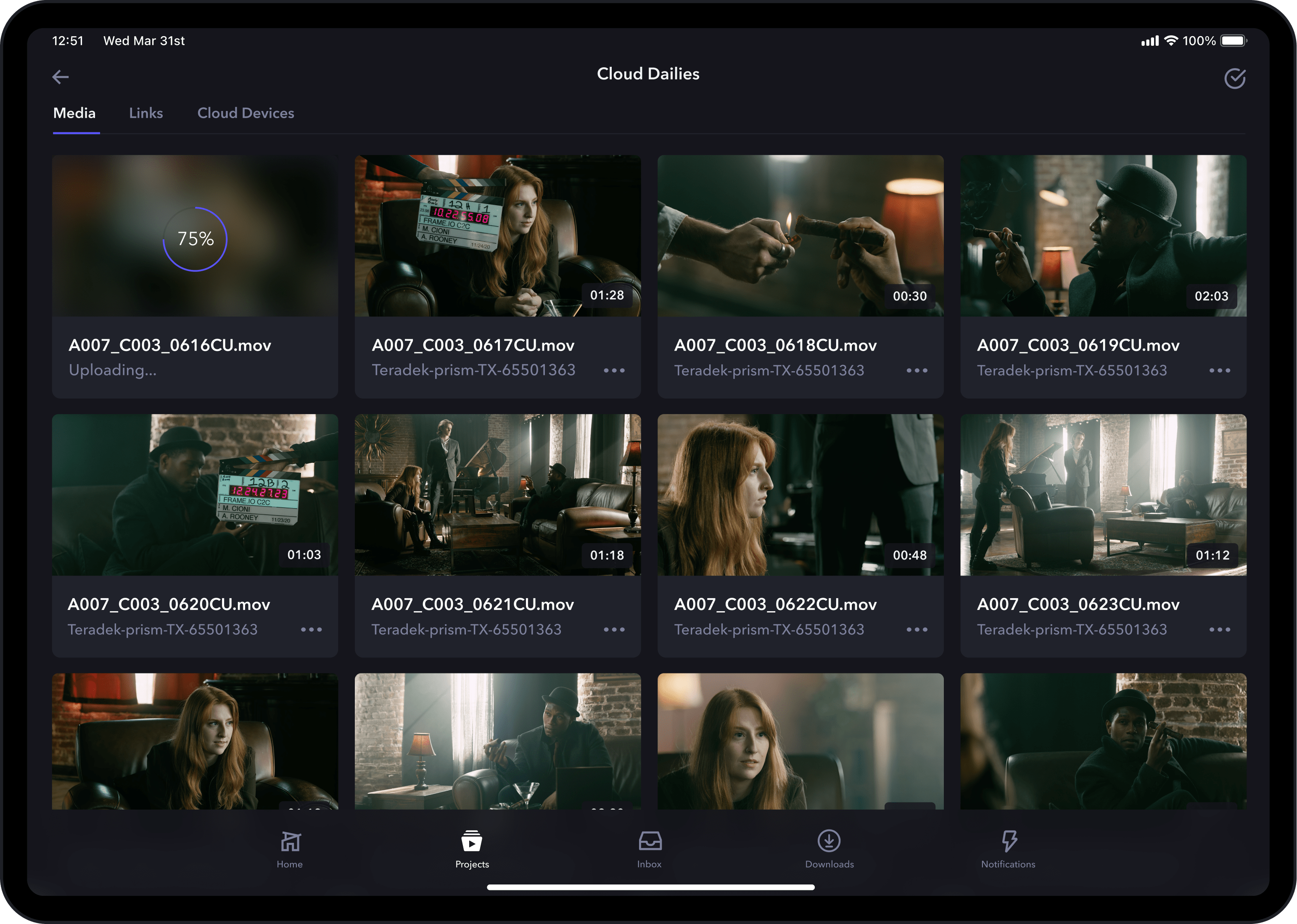The height and width of the screenshot is (924, 1297).
Task: Tap the clip thumbnail showing the cigar lighting
Action: click(x=800, y=235)
